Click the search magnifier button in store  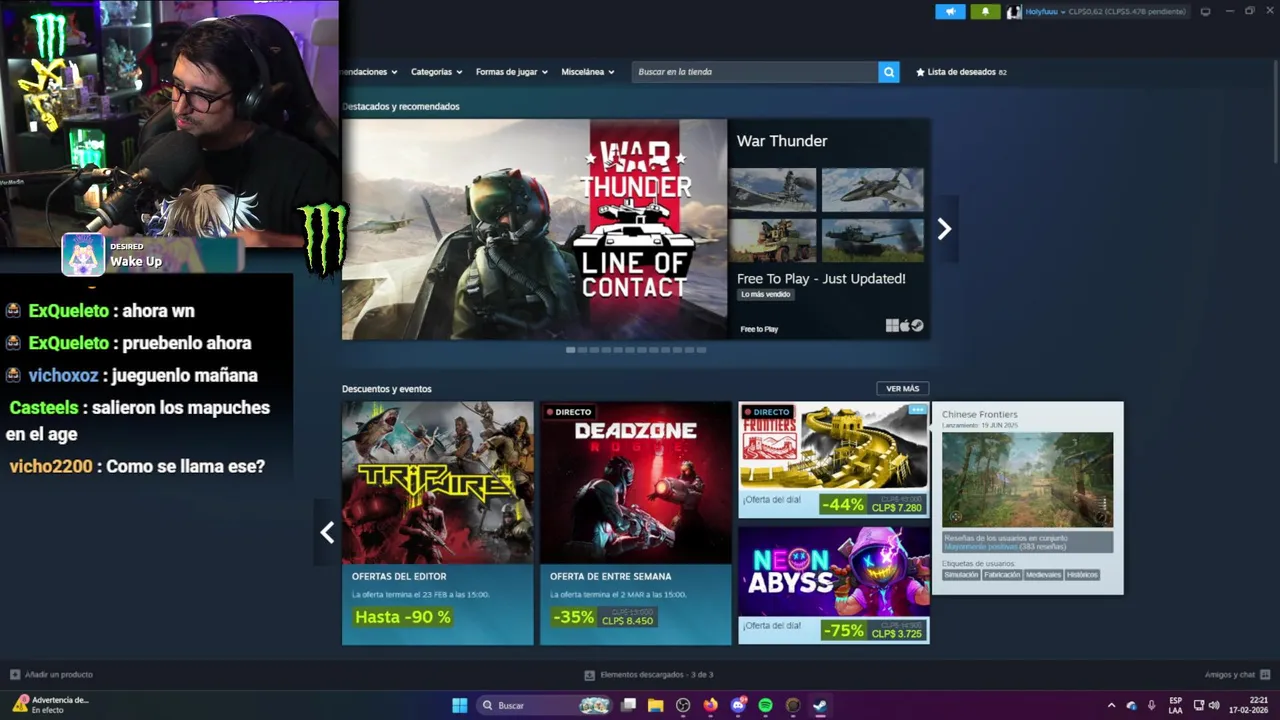[x=889, y=72]
